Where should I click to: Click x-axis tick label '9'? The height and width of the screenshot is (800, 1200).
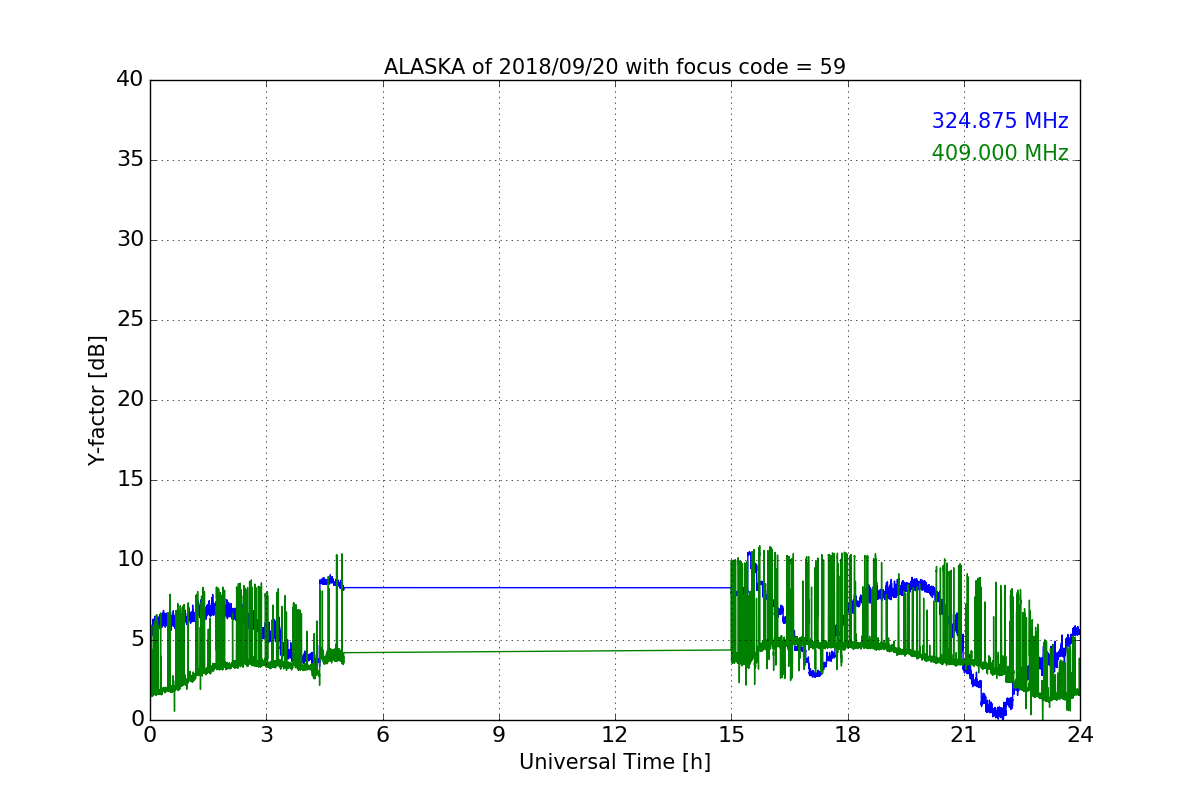point(499,735)
